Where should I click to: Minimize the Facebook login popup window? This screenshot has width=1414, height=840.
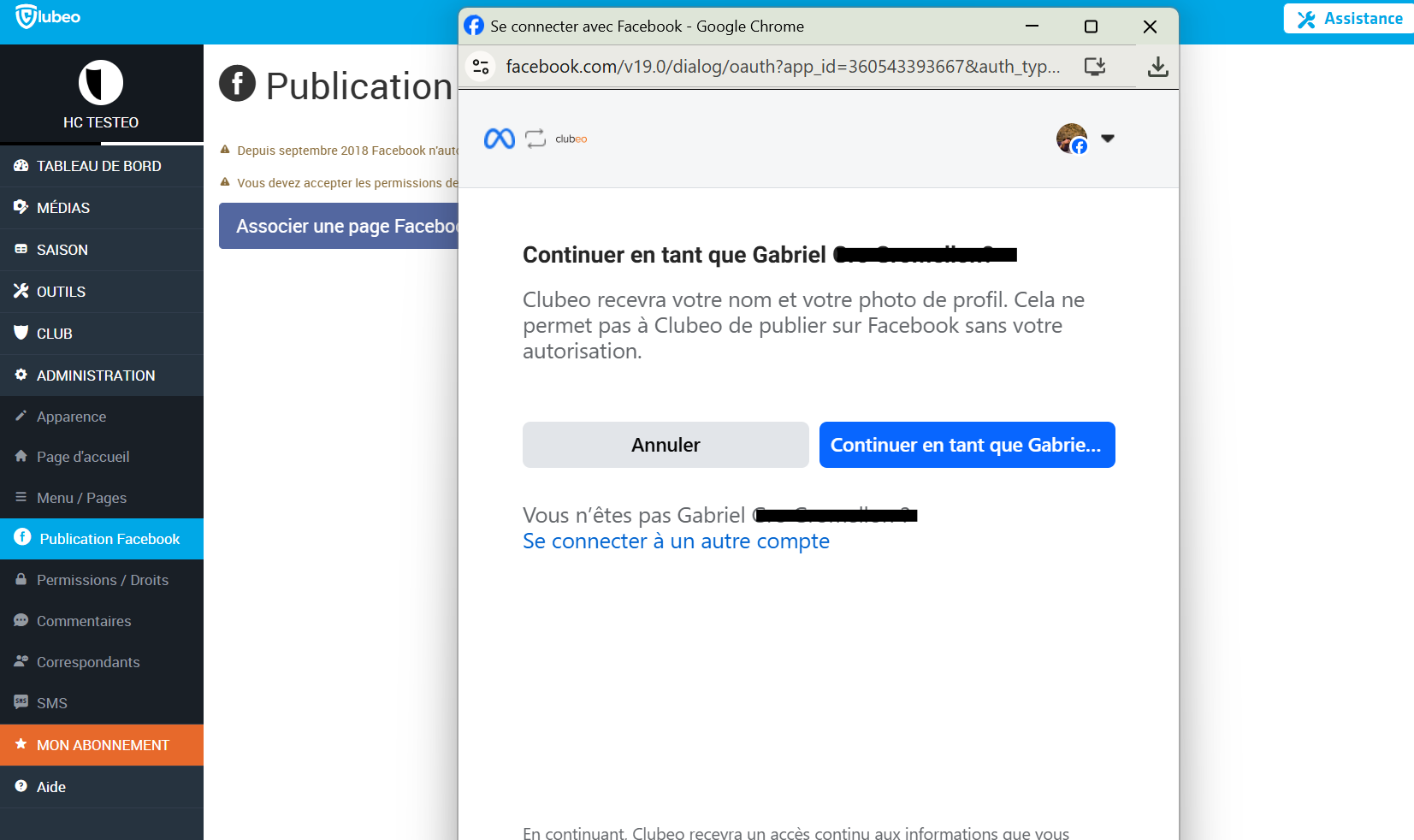pos(1032,27)
